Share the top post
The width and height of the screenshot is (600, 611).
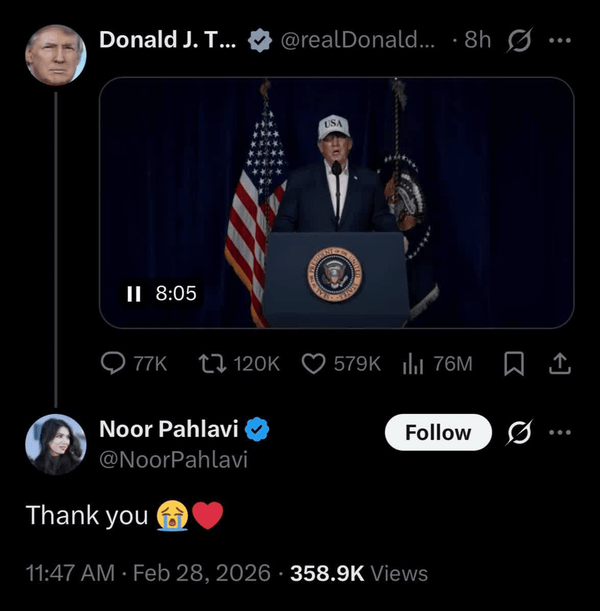point(560,363)
